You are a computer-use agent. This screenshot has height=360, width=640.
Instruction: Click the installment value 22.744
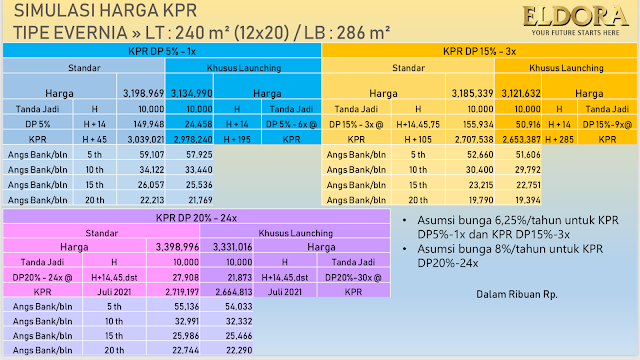point(186,350)
